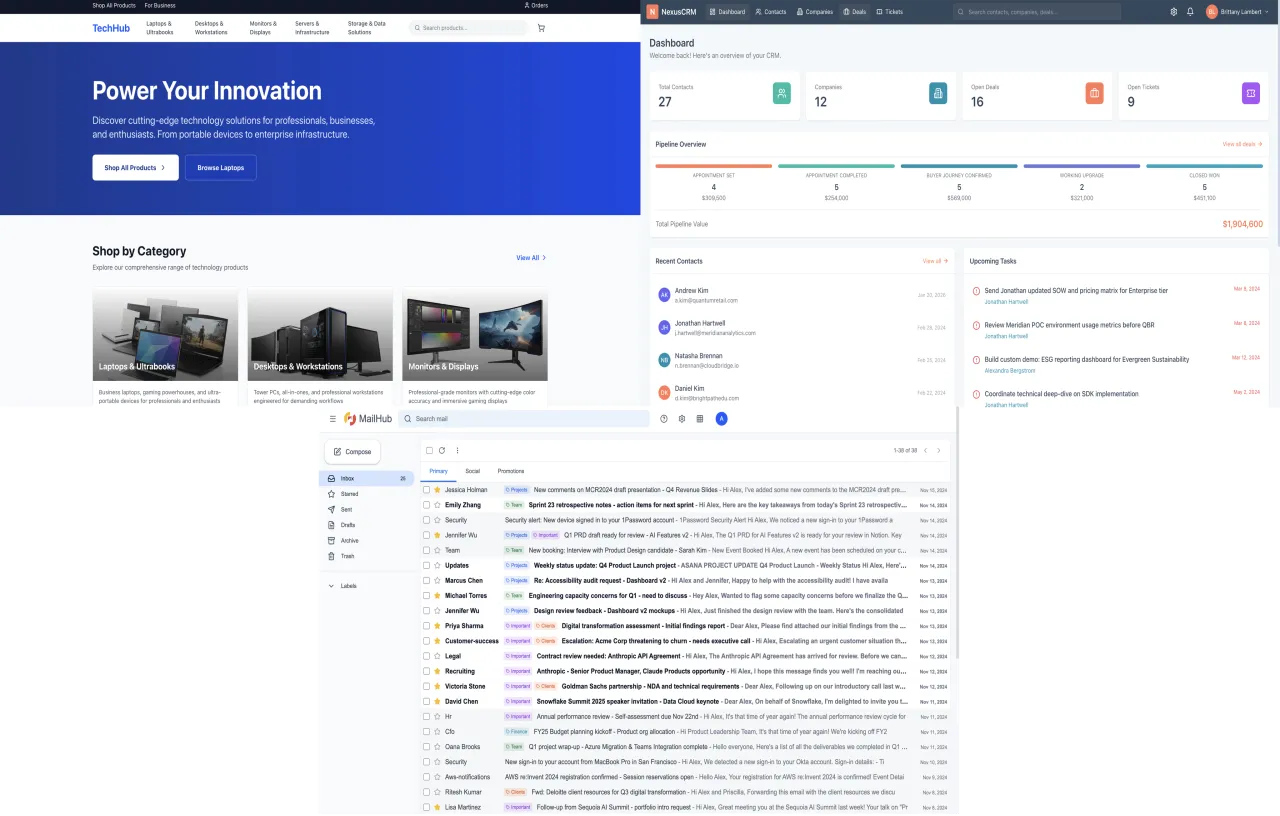Select the Primary tab in MailHub
Image resolution: width=1280 pixels, height=816 pixels.
click(438, 470)
